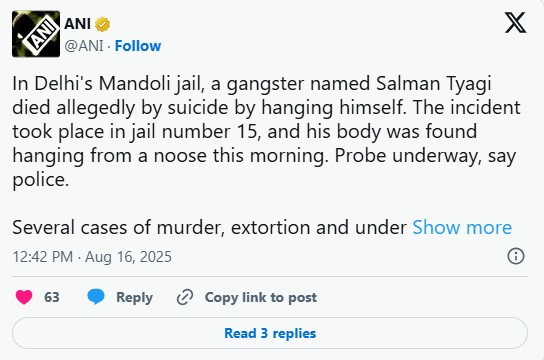Click the Aug 16, 2025 date
544x360 pixels.
tap(128, 257)
